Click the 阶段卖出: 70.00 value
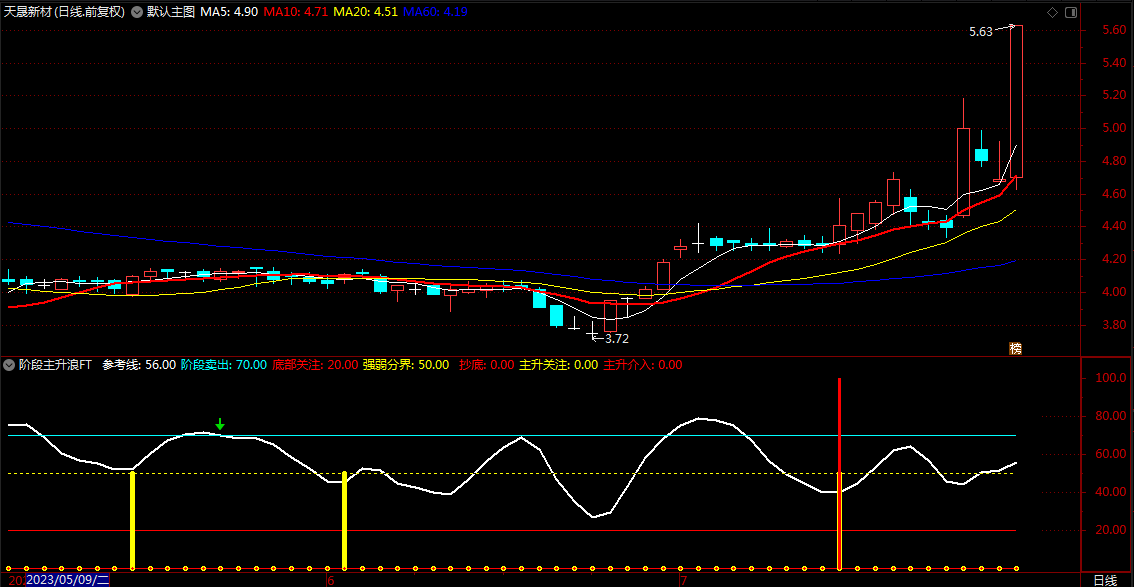Viewport: 1134px width, 587px height. [223, 365]
